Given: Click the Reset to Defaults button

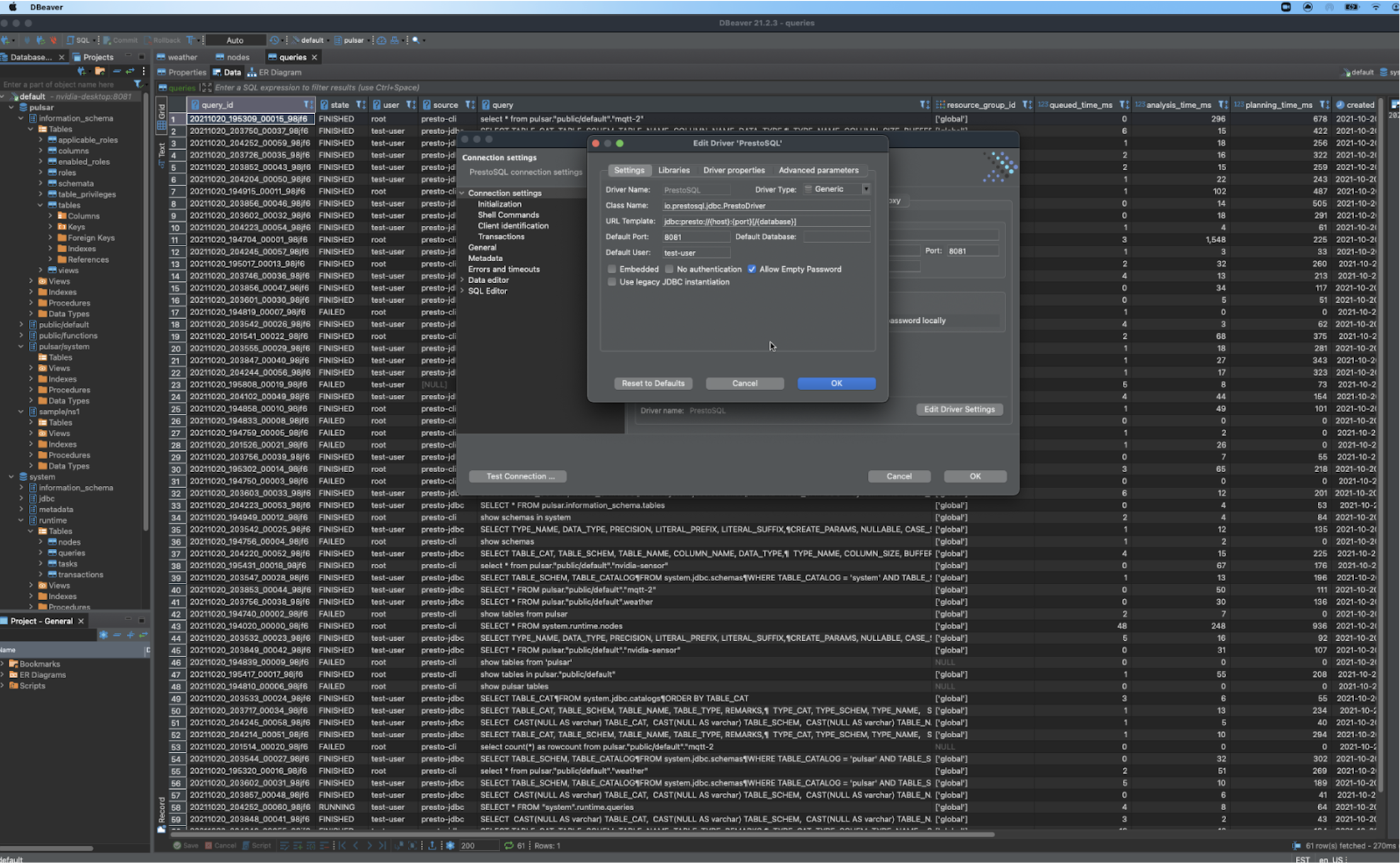Looking at the screenshot, I should [x=653, y=383].
